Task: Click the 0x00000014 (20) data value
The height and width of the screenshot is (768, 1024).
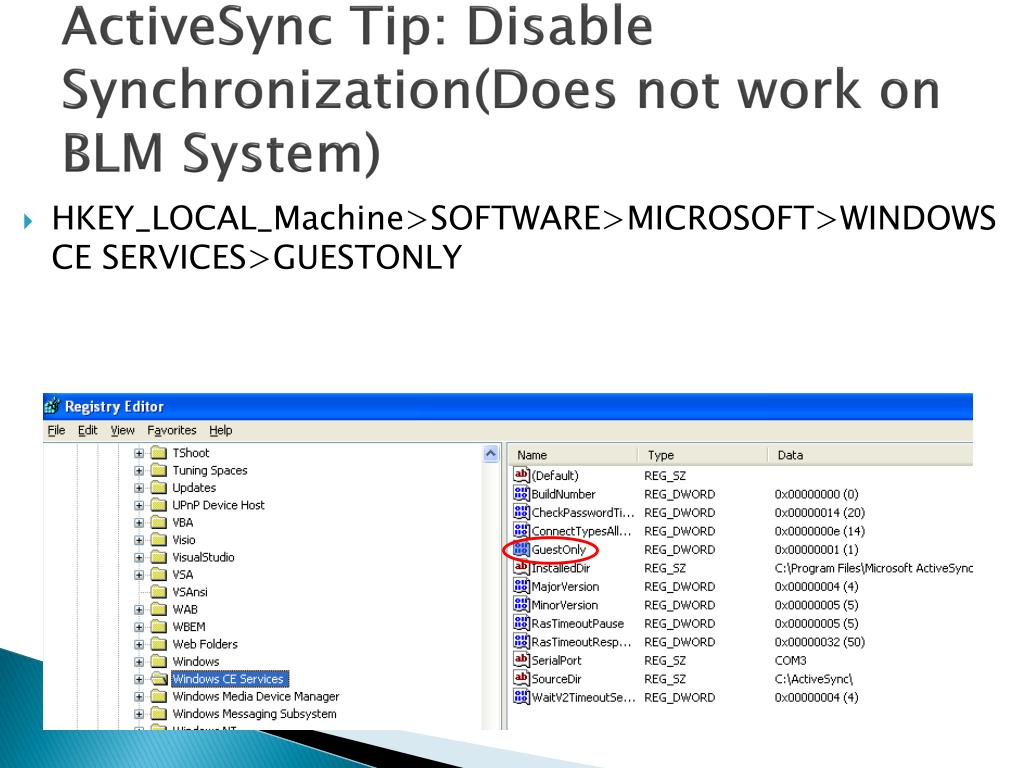Action: (820, 513)
